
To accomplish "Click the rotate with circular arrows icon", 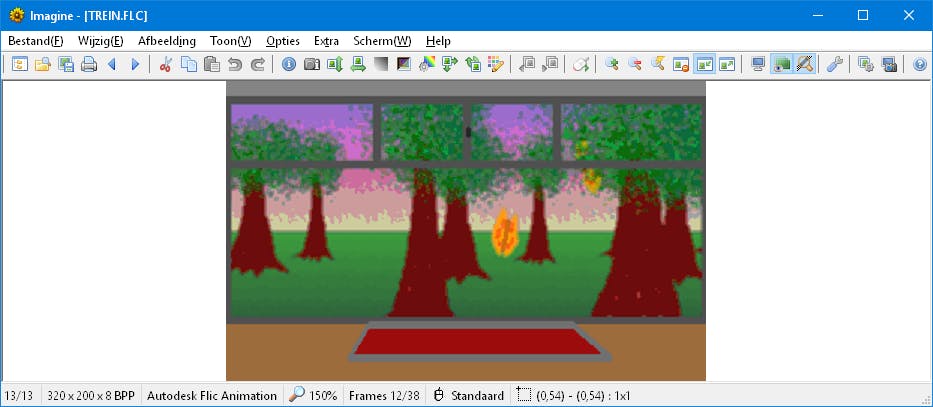I will [473, 64].
